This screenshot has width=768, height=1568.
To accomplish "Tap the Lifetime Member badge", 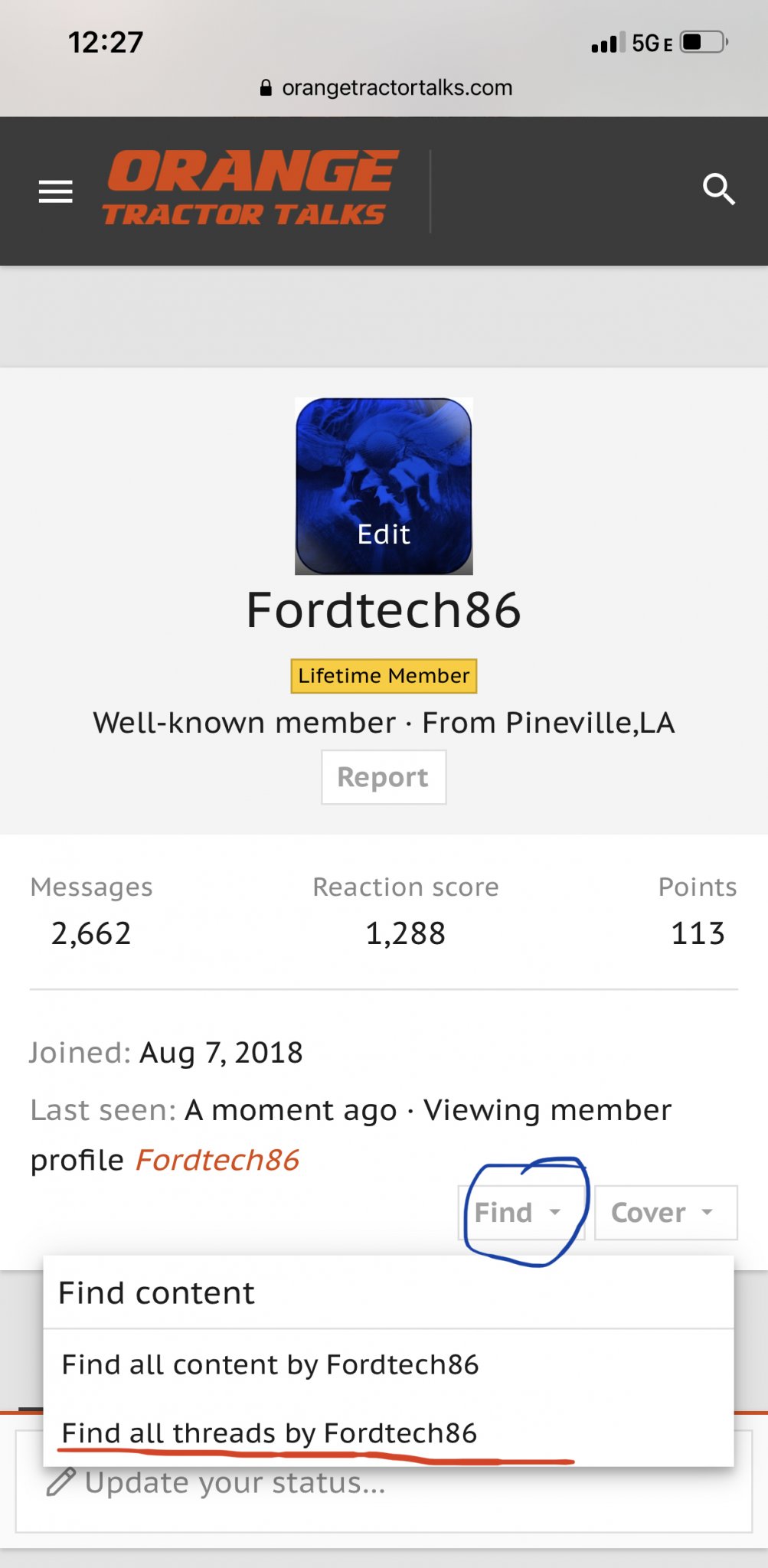I will point(384,676).
